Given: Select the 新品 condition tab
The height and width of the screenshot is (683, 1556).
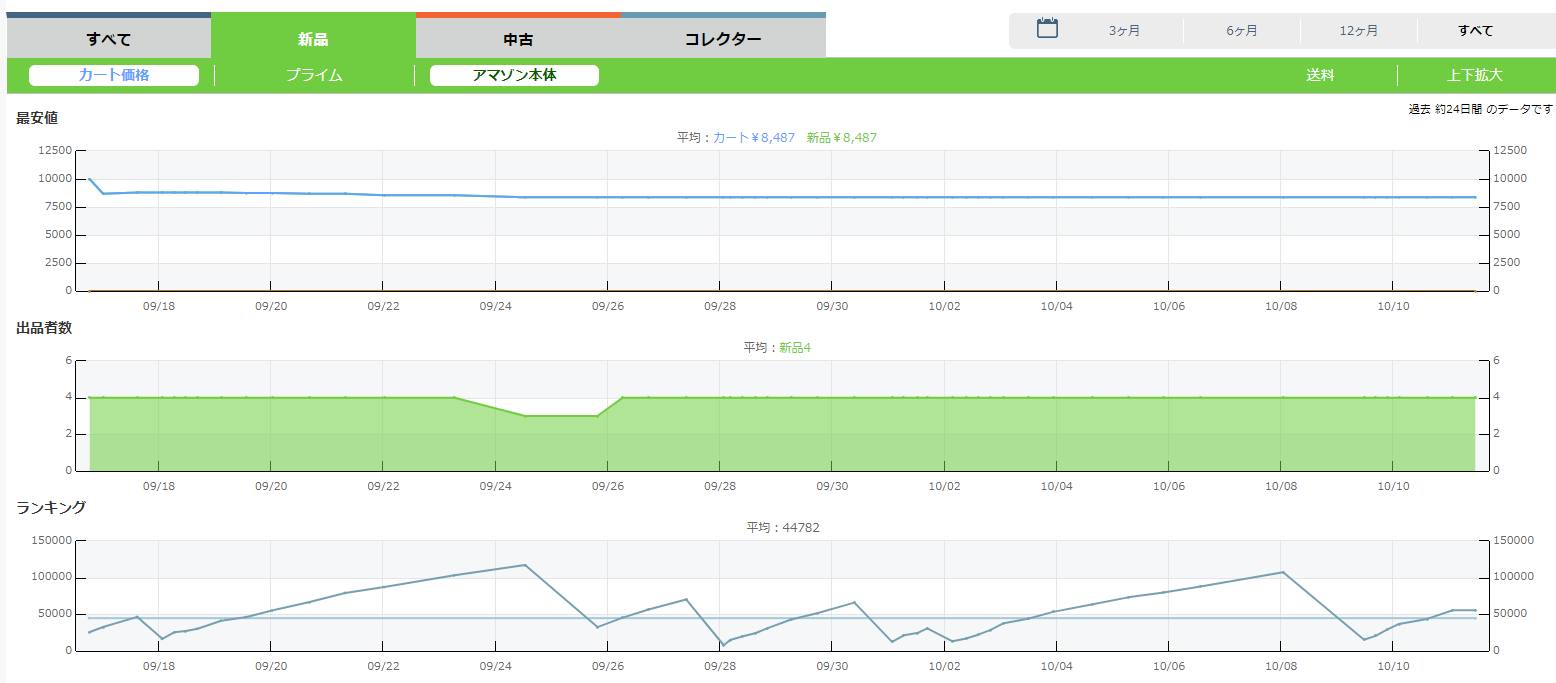Looking at the screenshot, I should pos(313,40).
